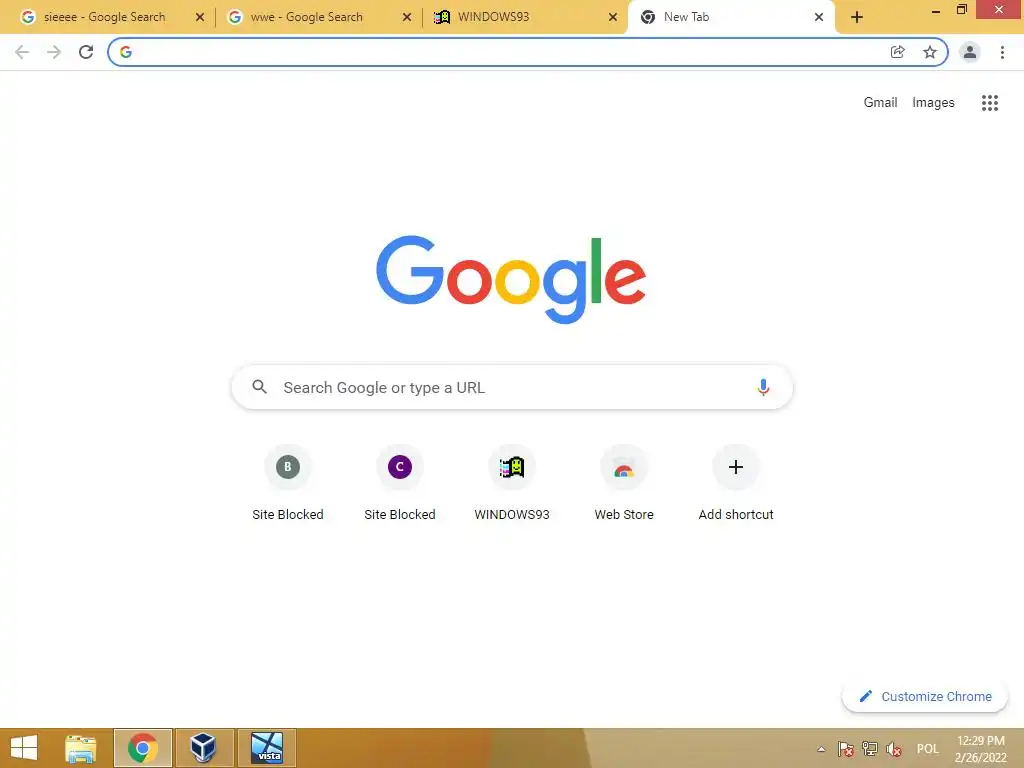
Task: Click the network tray icon
Action: coord(870,749)
